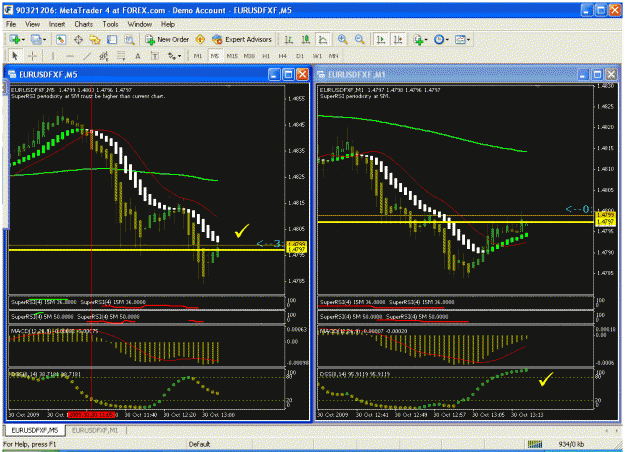Toggle the Terminal window icon
The width and height of the screenshot is (625, 452).
coord(112,39)
